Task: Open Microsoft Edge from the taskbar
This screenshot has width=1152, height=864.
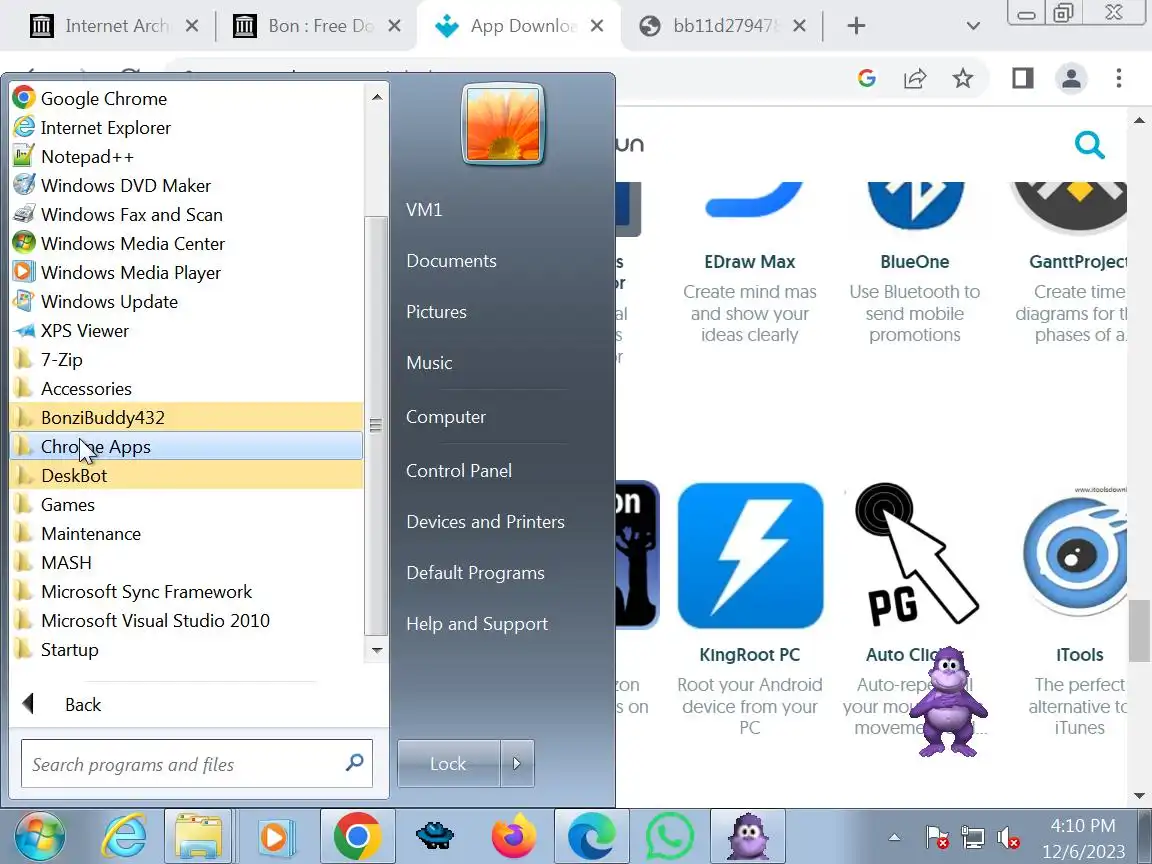Action: 591,836
